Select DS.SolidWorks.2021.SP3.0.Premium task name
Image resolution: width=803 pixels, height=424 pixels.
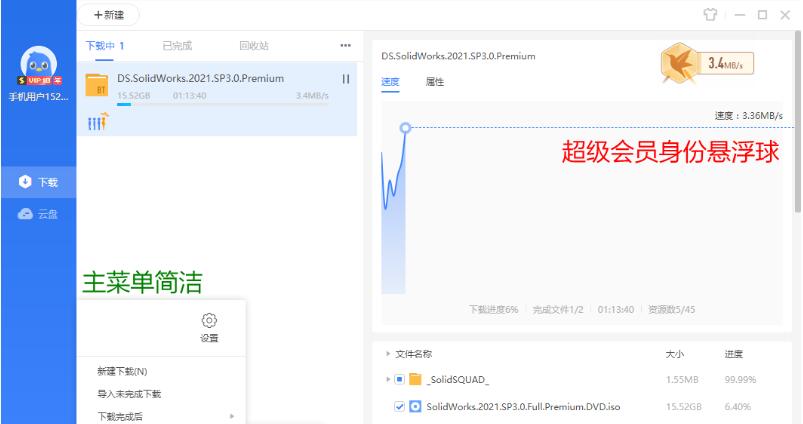pos(200,78)
